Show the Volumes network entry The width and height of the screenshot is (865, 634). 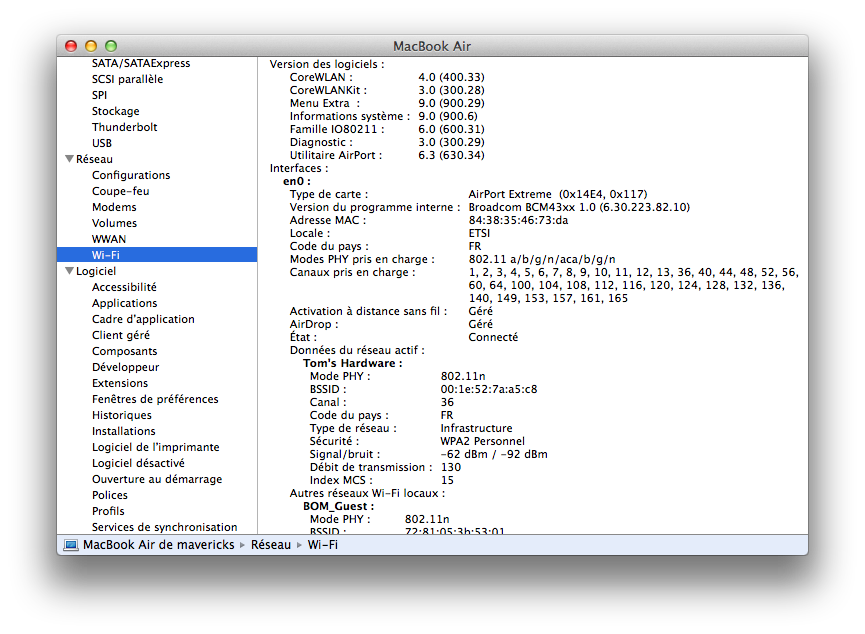(x=114, y=223)
